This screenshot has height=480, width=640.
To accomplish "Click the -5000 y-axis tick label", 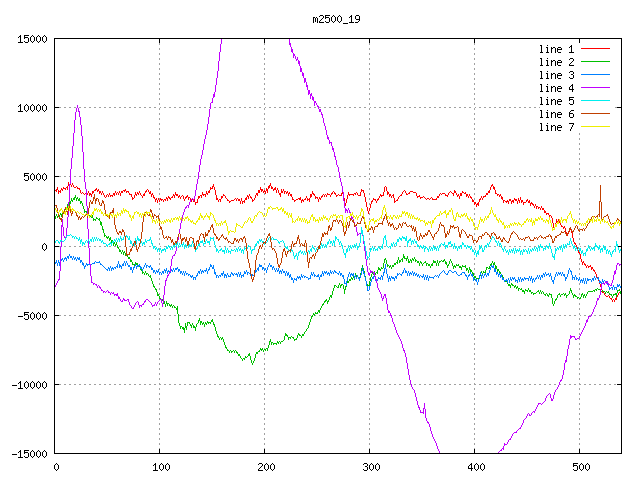I will click(x=32, y=316).
